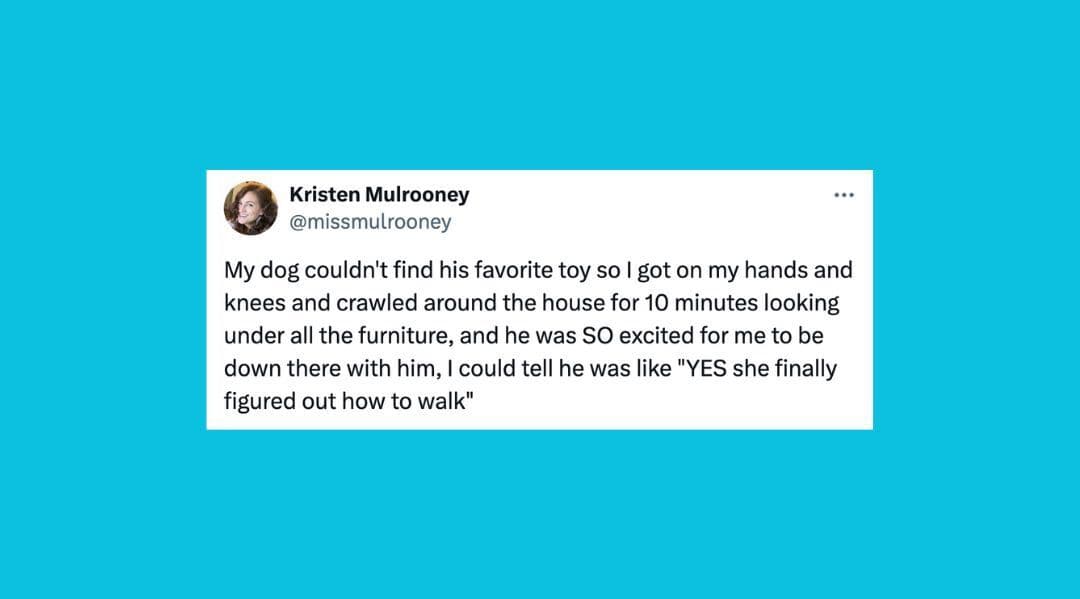This screenshot has width=1080, height=599.
Task: Click the blue area left of the tweet card
Action: (x=100, y=300)
